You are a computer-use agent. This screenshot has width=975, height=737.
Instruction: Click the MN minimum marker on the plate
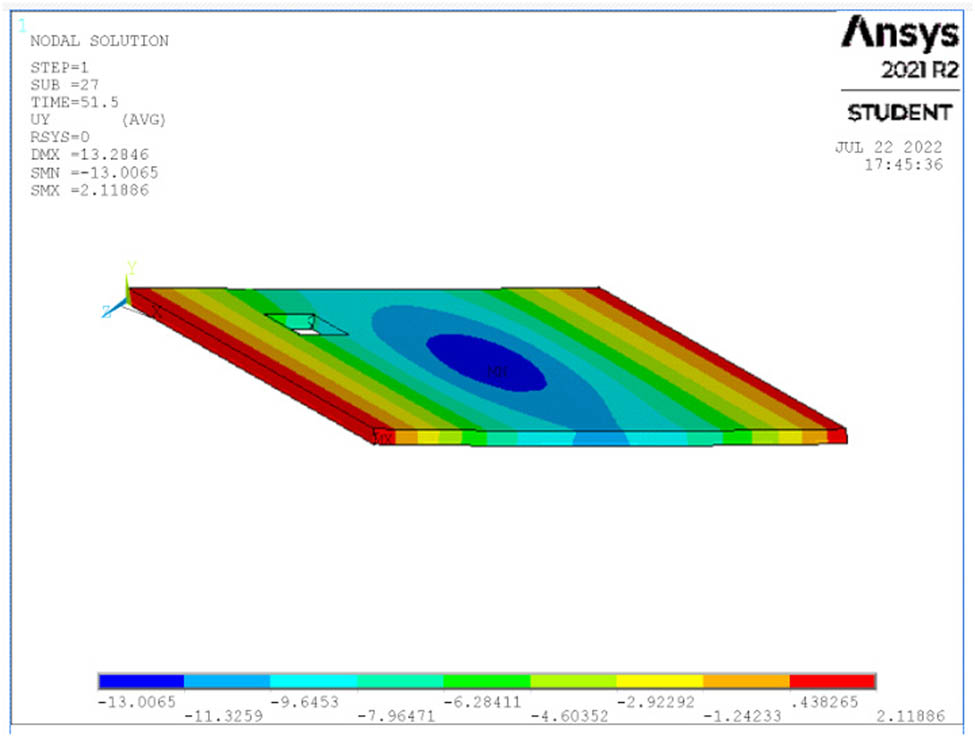[496, 371]
